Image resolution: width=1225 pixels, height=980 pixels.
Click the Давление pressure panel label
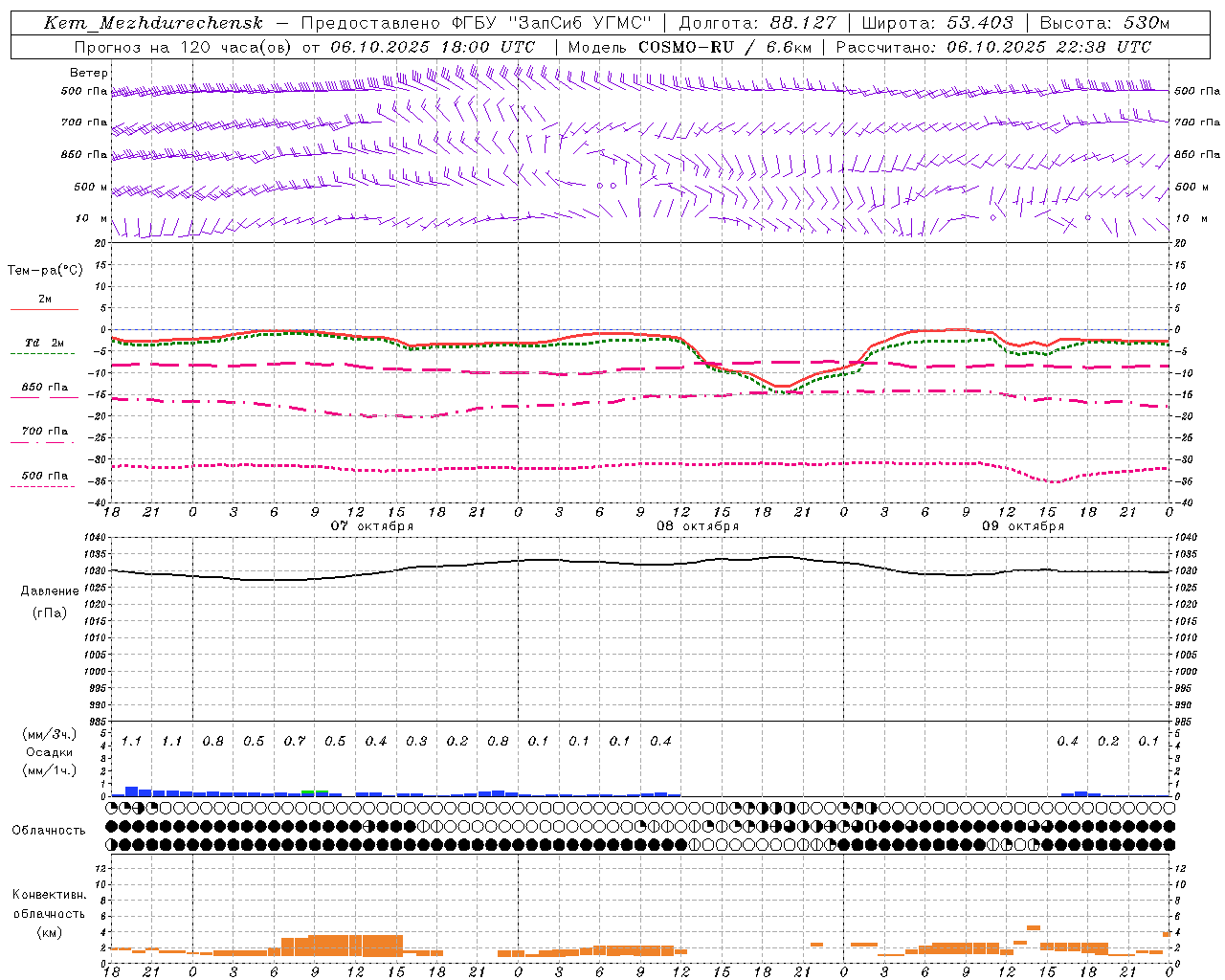(x=50, y=591)
